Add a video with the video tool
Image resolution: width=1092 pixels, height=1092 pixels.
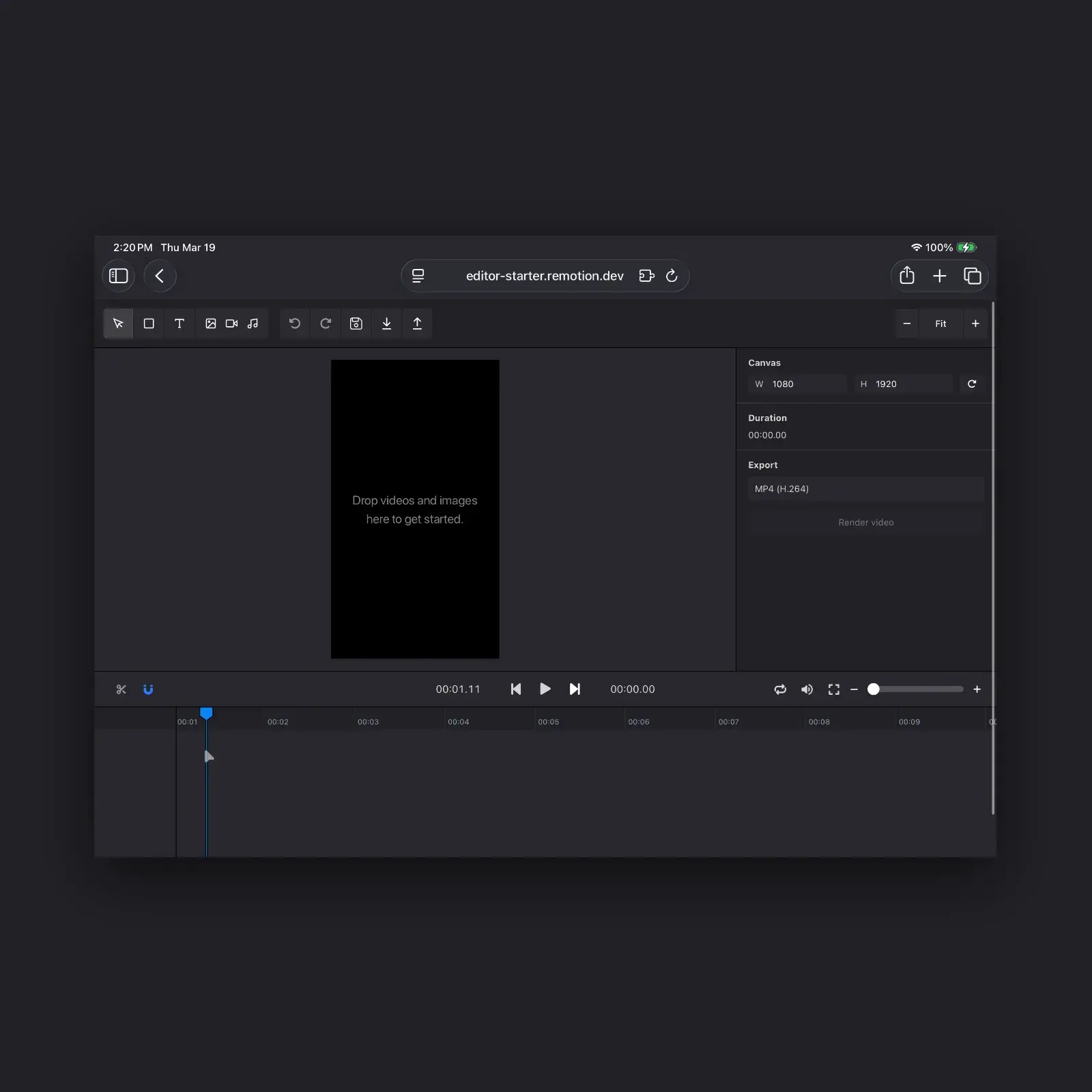[231, 324]
